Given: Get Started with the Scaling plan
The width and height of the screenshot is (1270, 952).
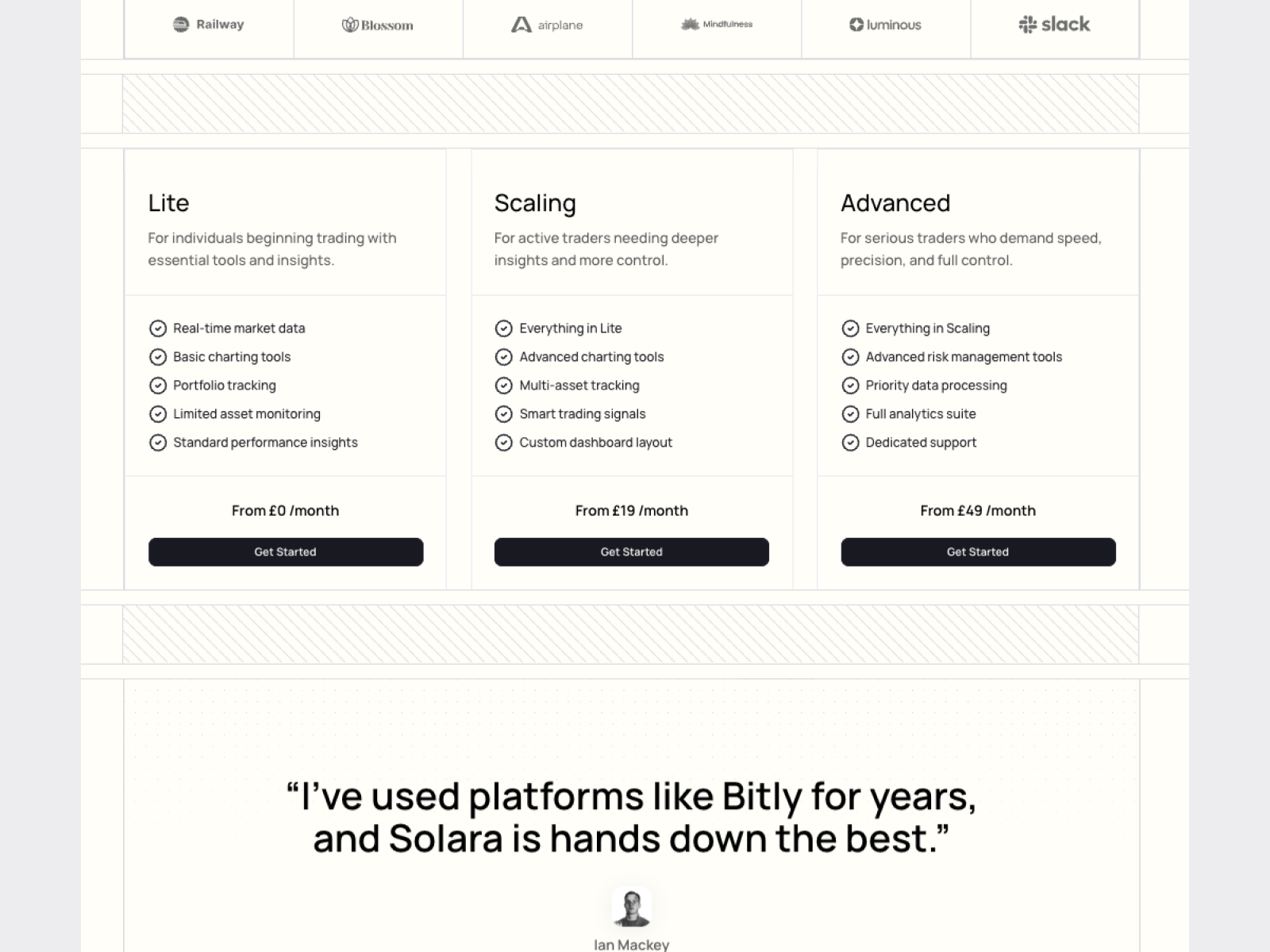Looking at the screenshot, I should click(632, 552).
